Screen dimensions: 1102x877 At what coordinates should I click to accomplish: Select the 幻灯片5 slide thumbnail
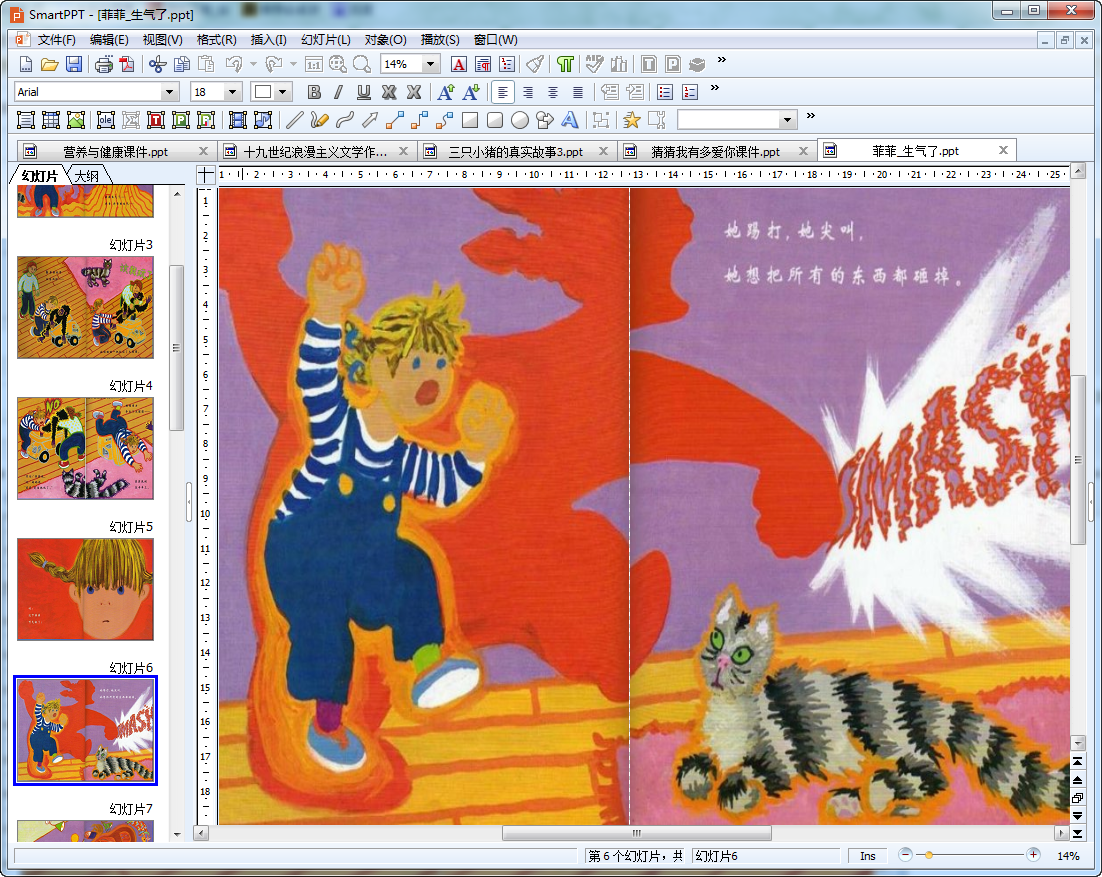point(85,589)
